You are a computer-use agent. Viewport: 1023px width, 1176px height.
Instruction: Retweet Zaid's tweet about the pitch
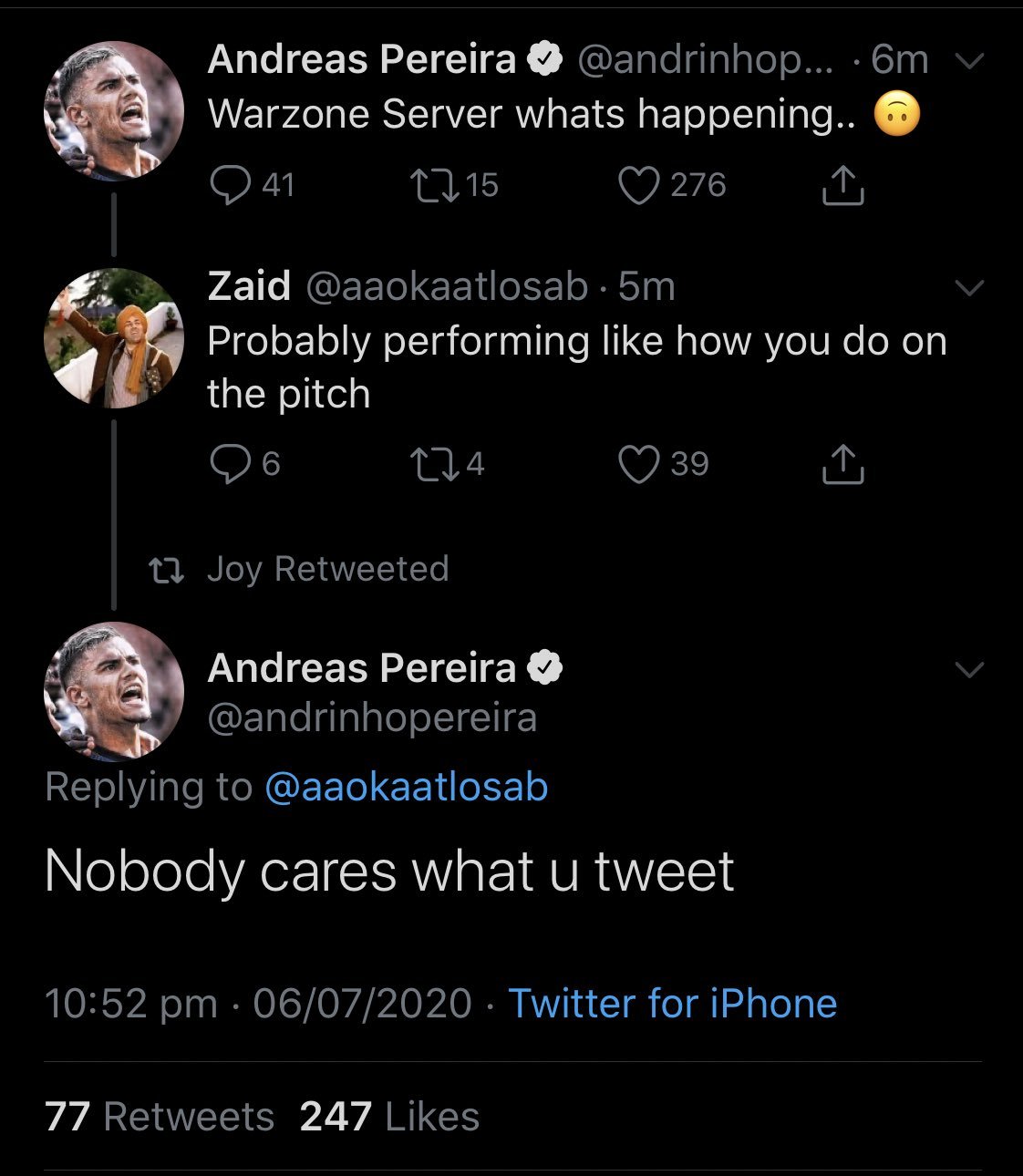[x=431, y=464]
